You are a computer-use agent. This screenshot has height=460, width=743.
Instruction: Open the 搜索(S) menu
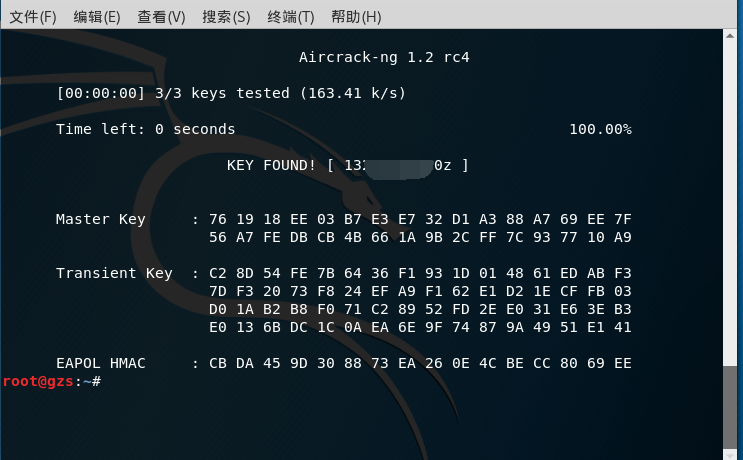pos(226,17)
